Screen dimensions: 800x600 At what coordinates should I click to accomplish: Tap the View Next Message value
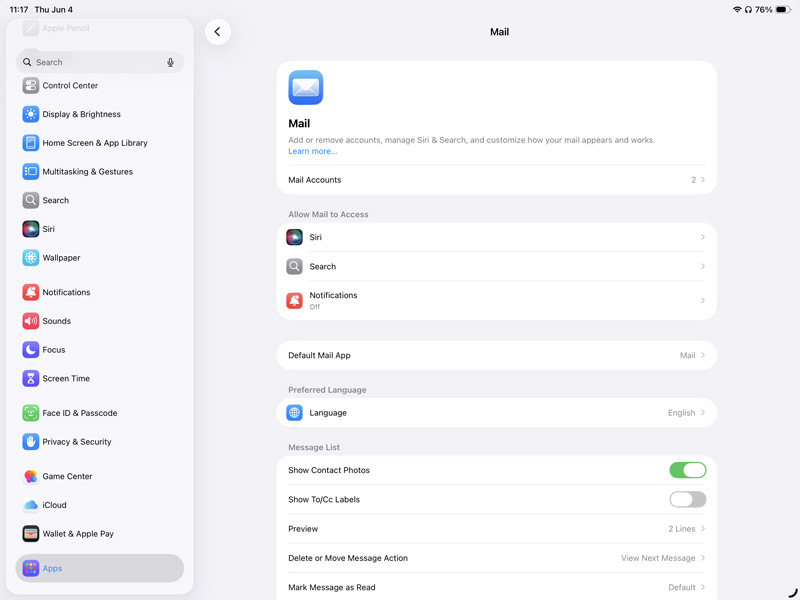(658, 558)
